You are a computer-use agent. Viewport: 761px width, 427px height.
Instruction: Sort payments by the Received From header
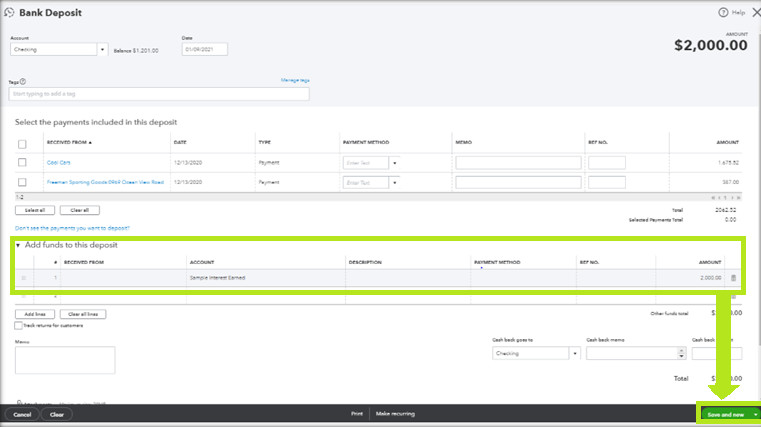69,142
